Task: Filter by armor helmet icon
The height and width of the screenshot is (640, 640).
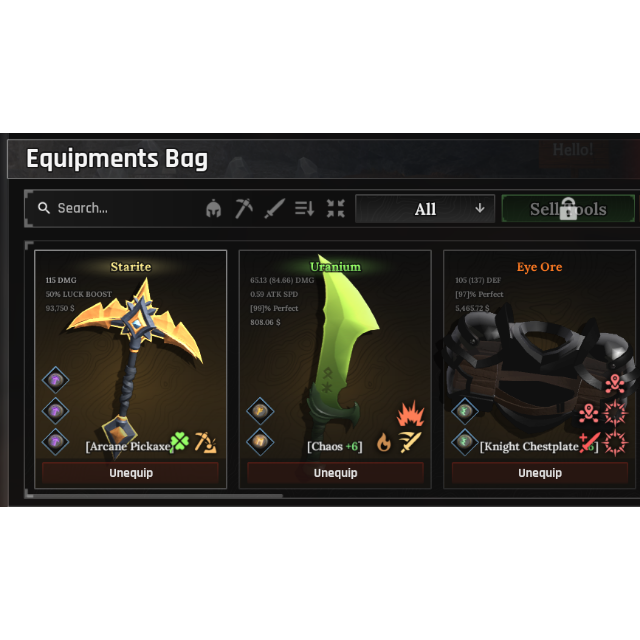Action: tap(213, 209)
